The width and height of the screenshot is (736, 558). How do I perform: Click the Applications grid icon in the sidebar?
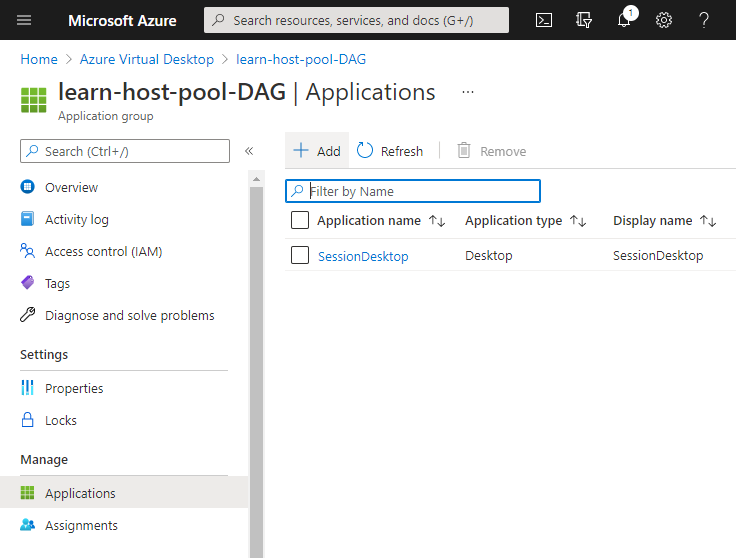(28, 493)
